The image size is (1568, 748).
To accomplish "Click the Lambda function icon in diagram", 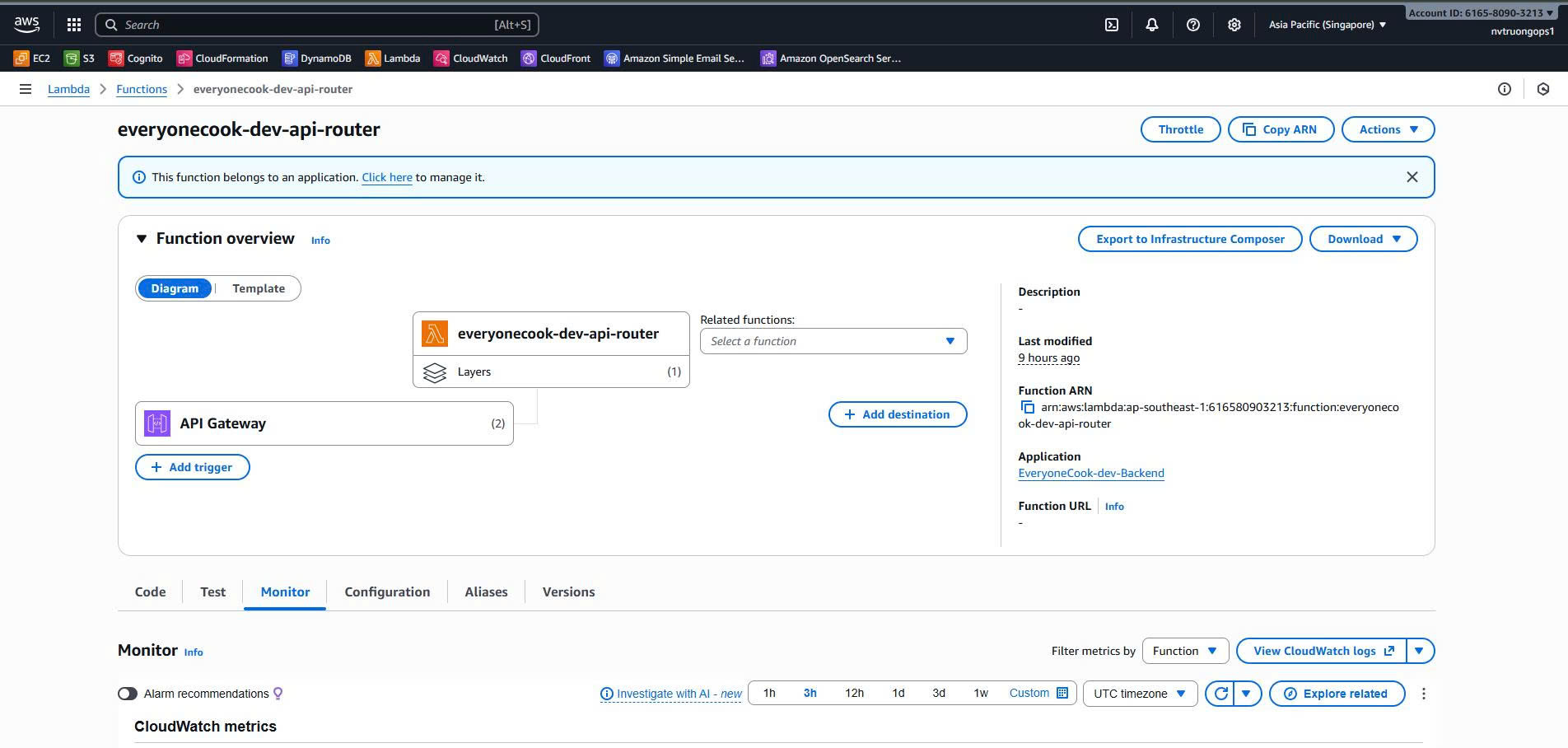I will pyautogui.click(x=435, y=334).
